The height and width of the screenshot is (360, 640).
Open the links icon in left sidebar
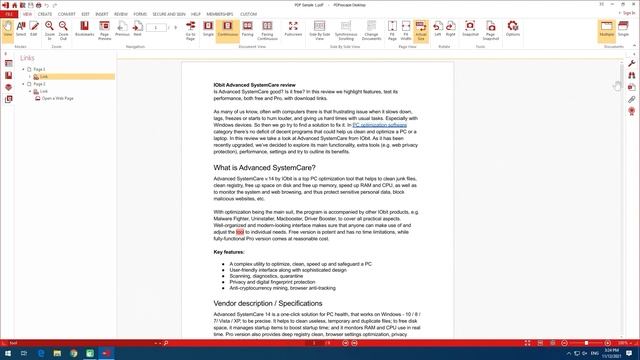pyautogui.click(x=9, y=99)
